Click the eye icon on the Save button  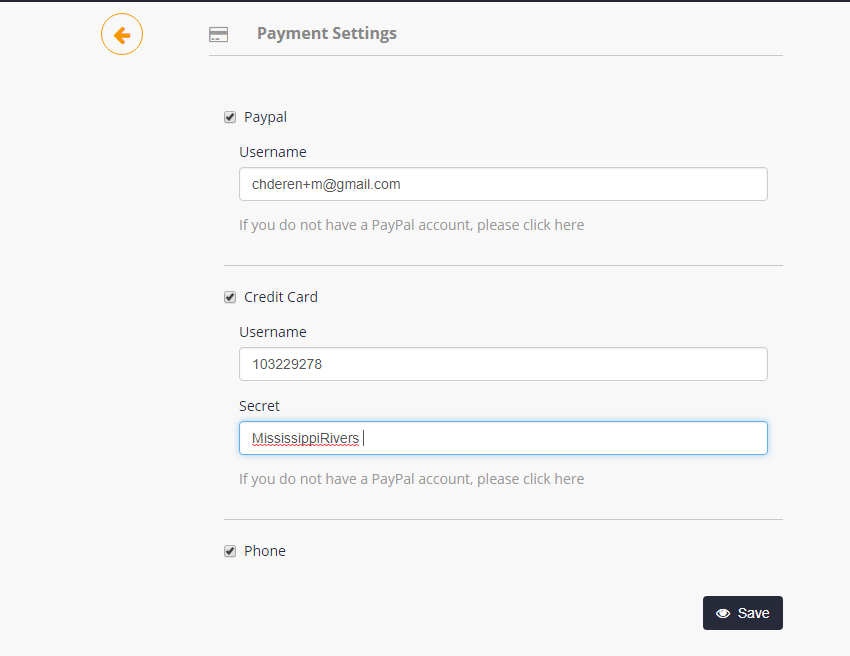coord(723,613)
